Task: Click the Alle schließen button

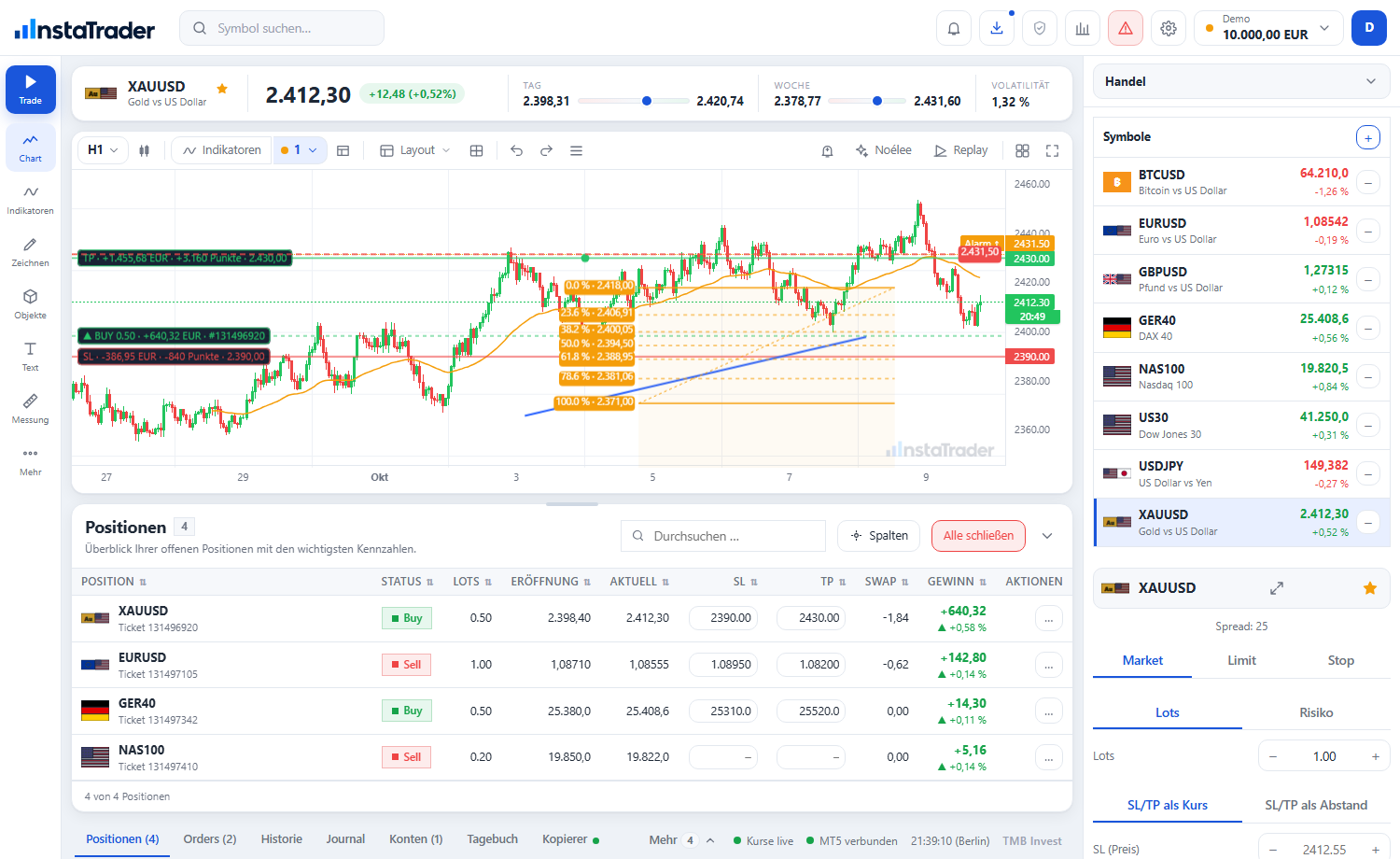Action: 978,536
